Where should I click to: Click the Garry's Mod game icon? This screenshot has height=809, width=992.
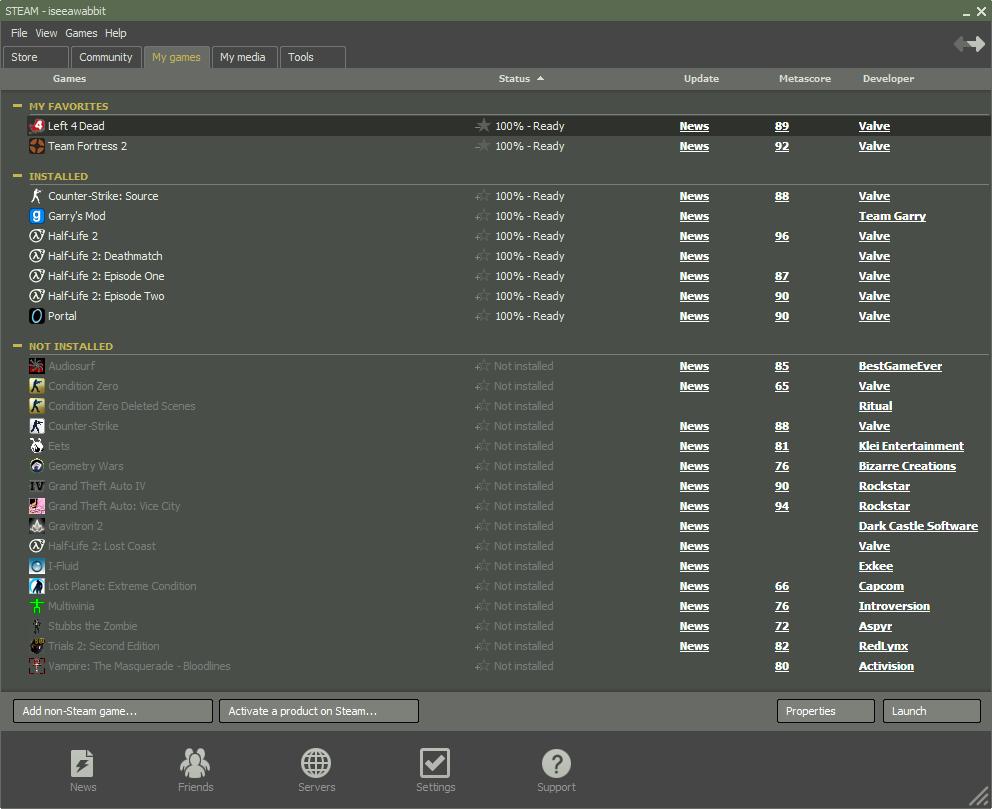(37, 216)
